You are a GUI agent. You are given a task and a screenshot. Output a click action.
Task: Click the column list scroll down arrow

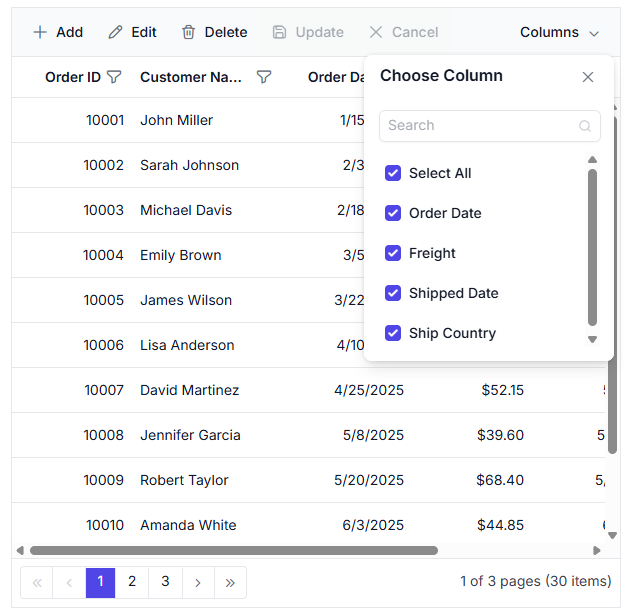point(593,339)
